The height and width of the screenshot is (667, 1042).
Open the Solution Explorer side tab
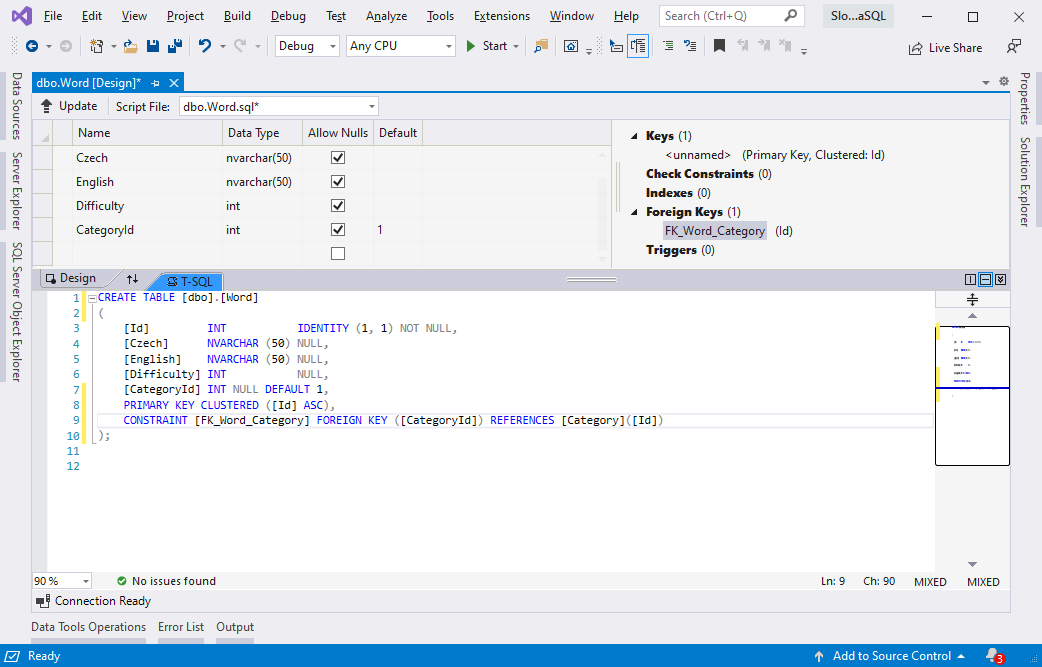click(1025, 182)
